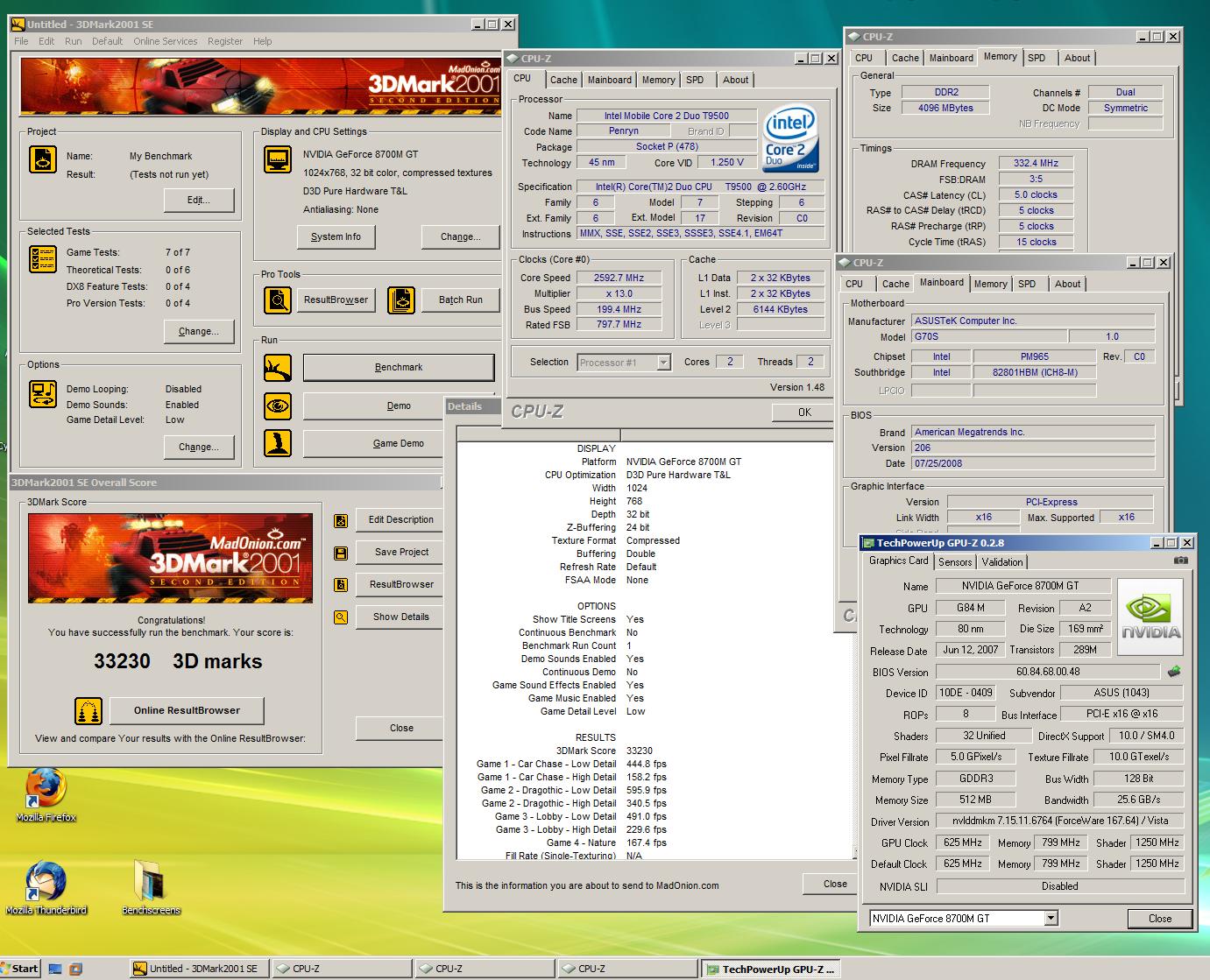Click the Benchmark run icon

[278, 368]
